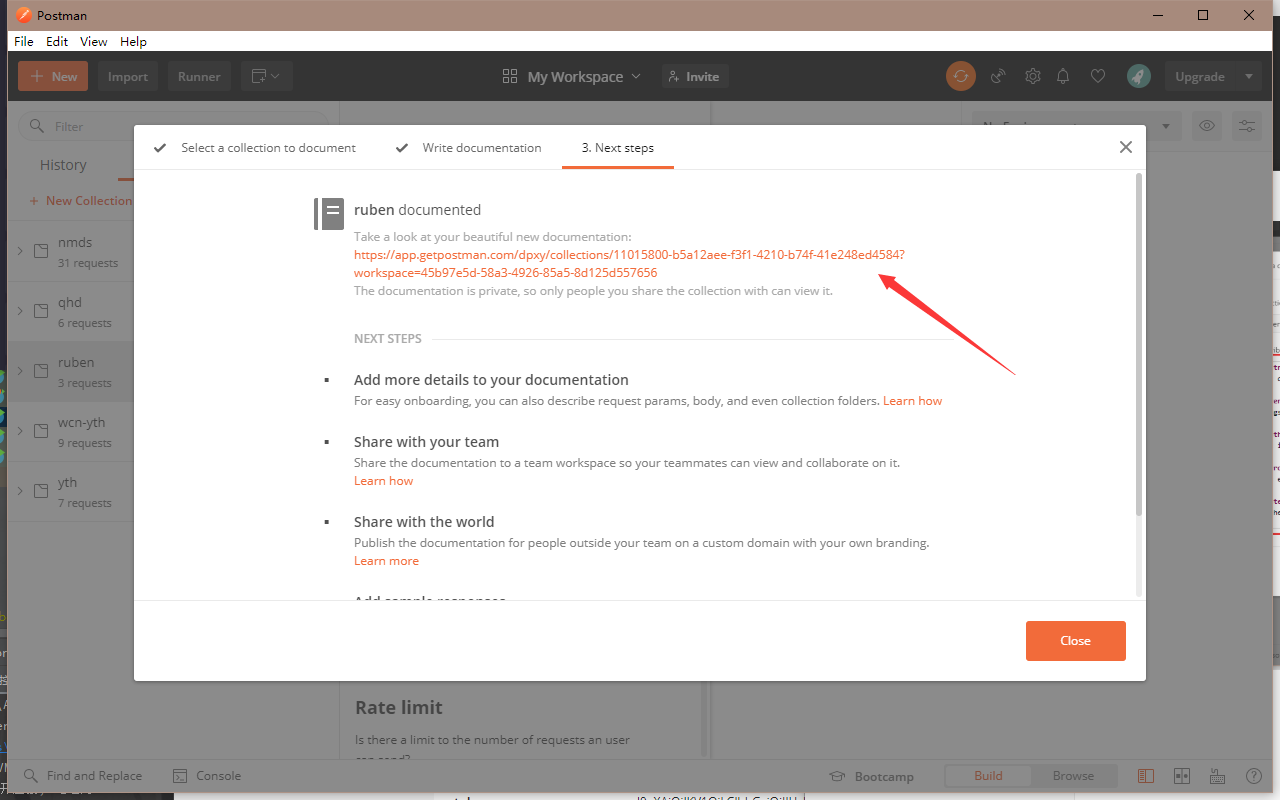Screen dimensions: 1280x800
Task: Click the qhd collection folder icon
Action: point(41,311)
